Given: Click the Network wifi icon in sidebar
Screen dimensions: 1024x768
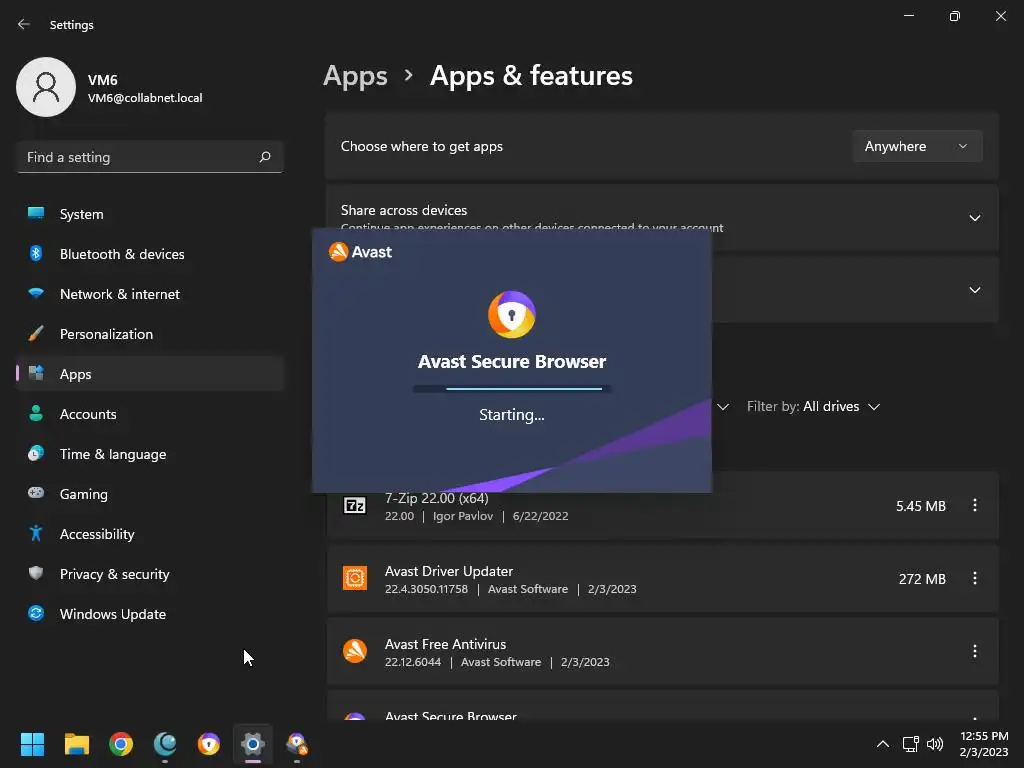Looking at the screenshot, I should tap(36, 293).
